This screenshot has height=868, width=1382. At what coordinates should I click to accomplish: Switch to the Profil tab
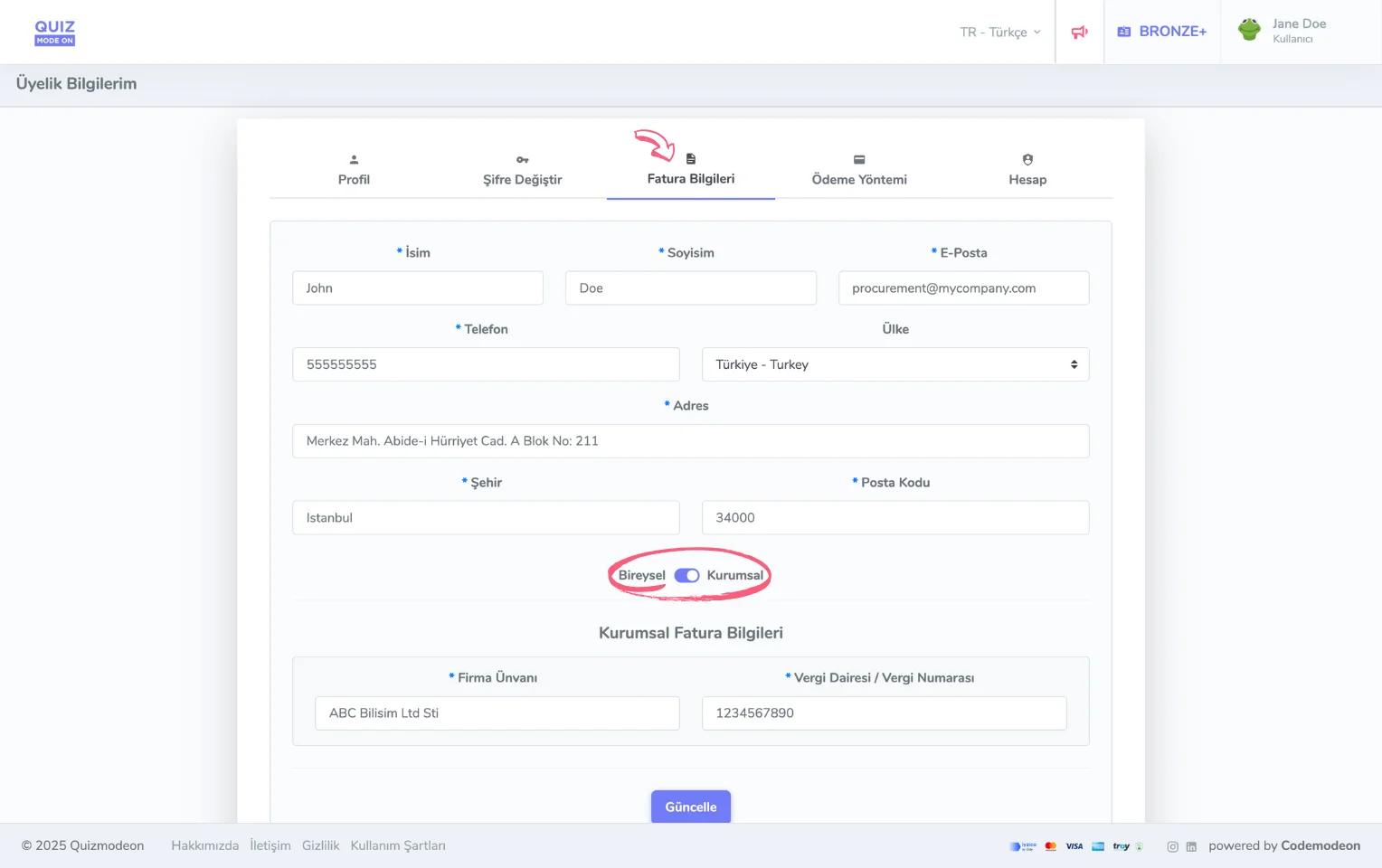click(x=354, y=171)
